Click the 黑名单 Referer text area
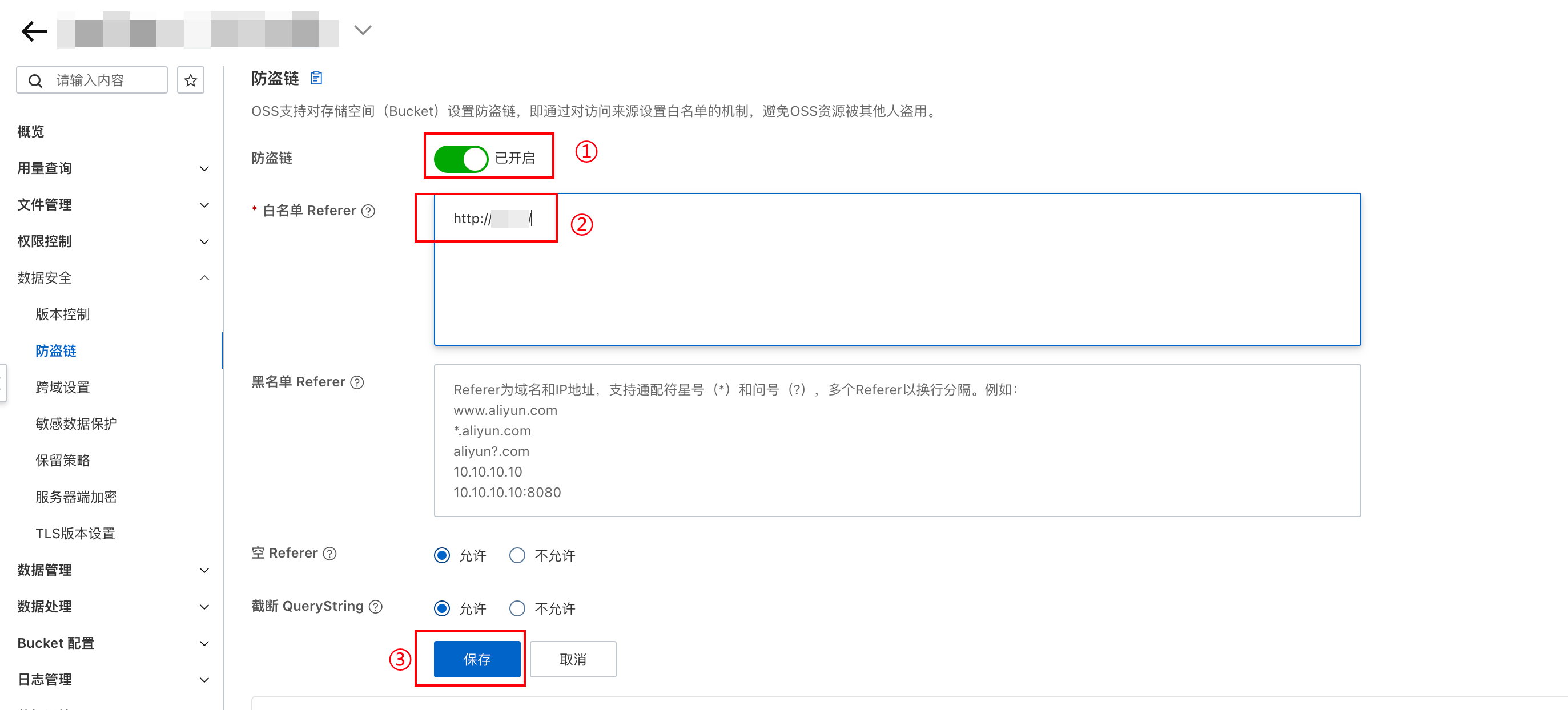The width and height of the screenshot is (1568, 710). pyautogui.click(x=896, y=441)
